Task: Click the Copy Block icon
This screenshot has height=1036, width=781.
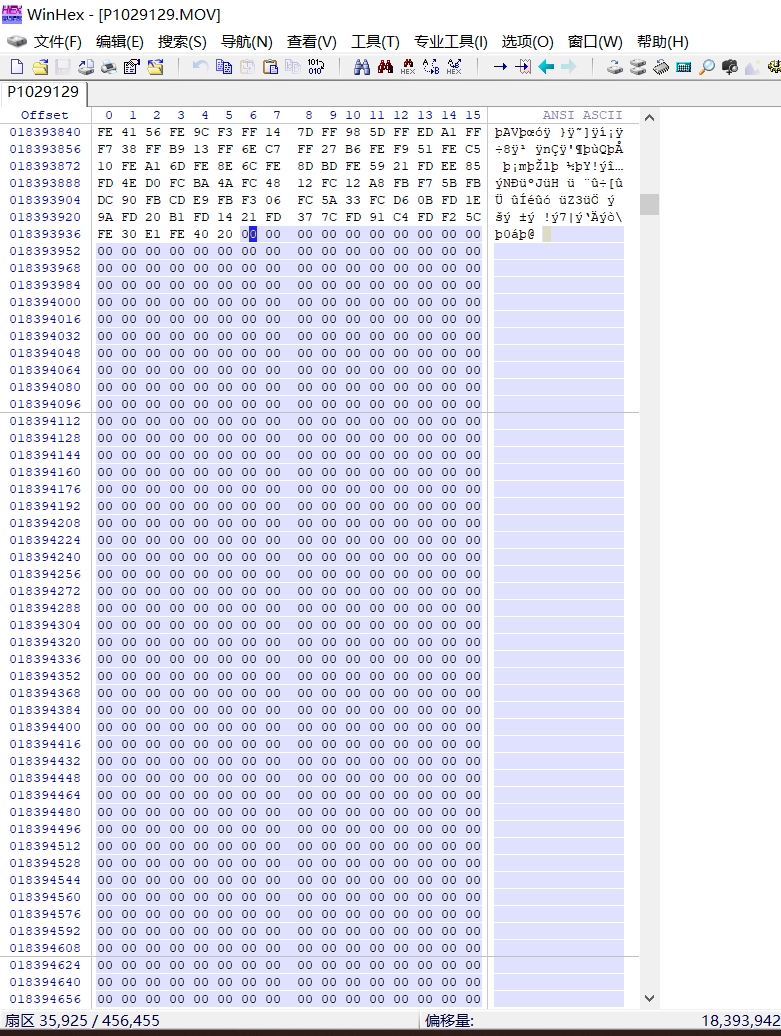Action: coord(224,67)
